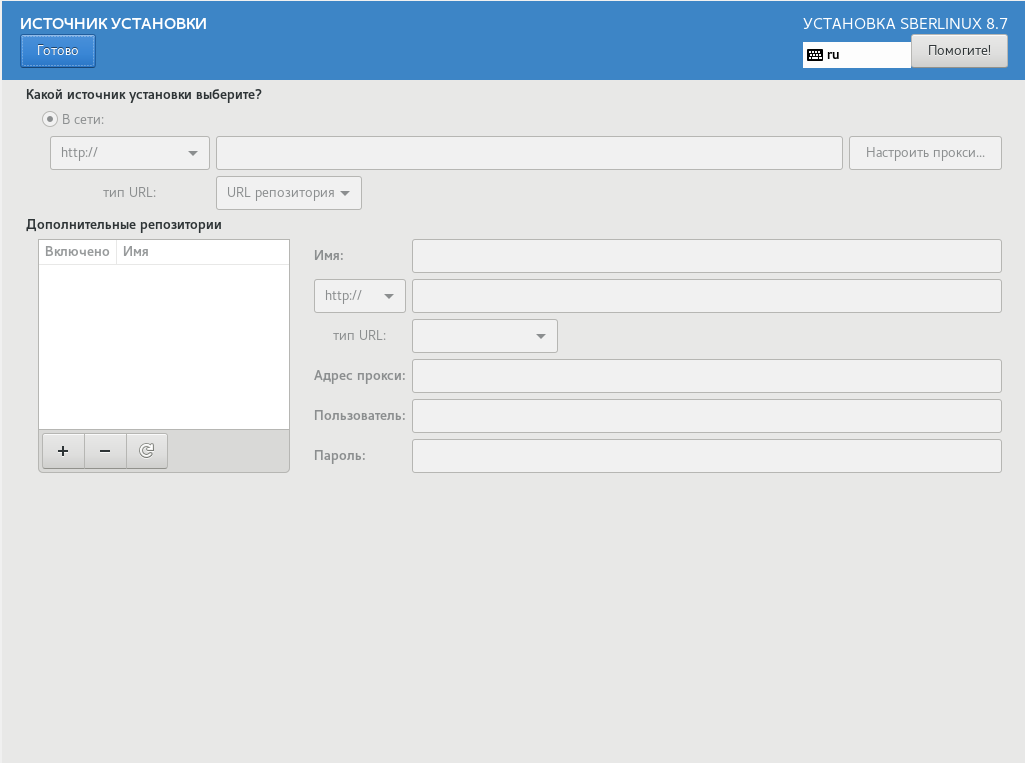Open the additional repository 'тип URL' dropdown
The height and width of the screenshot is (763, 1025).
484,336
